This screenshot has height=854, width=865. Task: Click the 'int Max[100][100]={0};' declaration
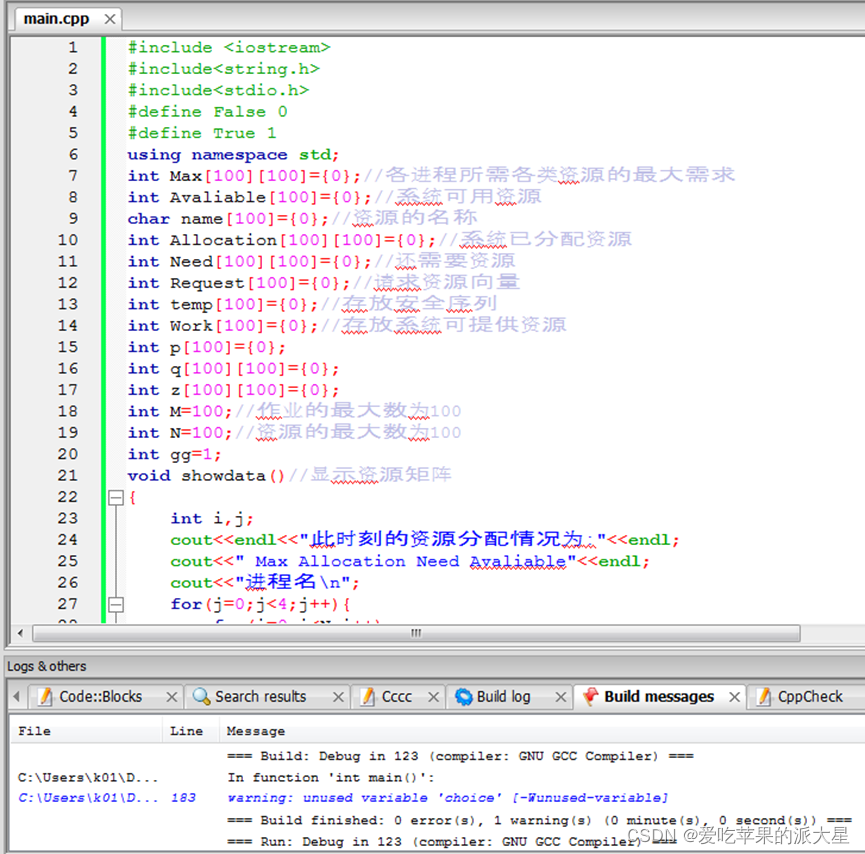(244, 177)
